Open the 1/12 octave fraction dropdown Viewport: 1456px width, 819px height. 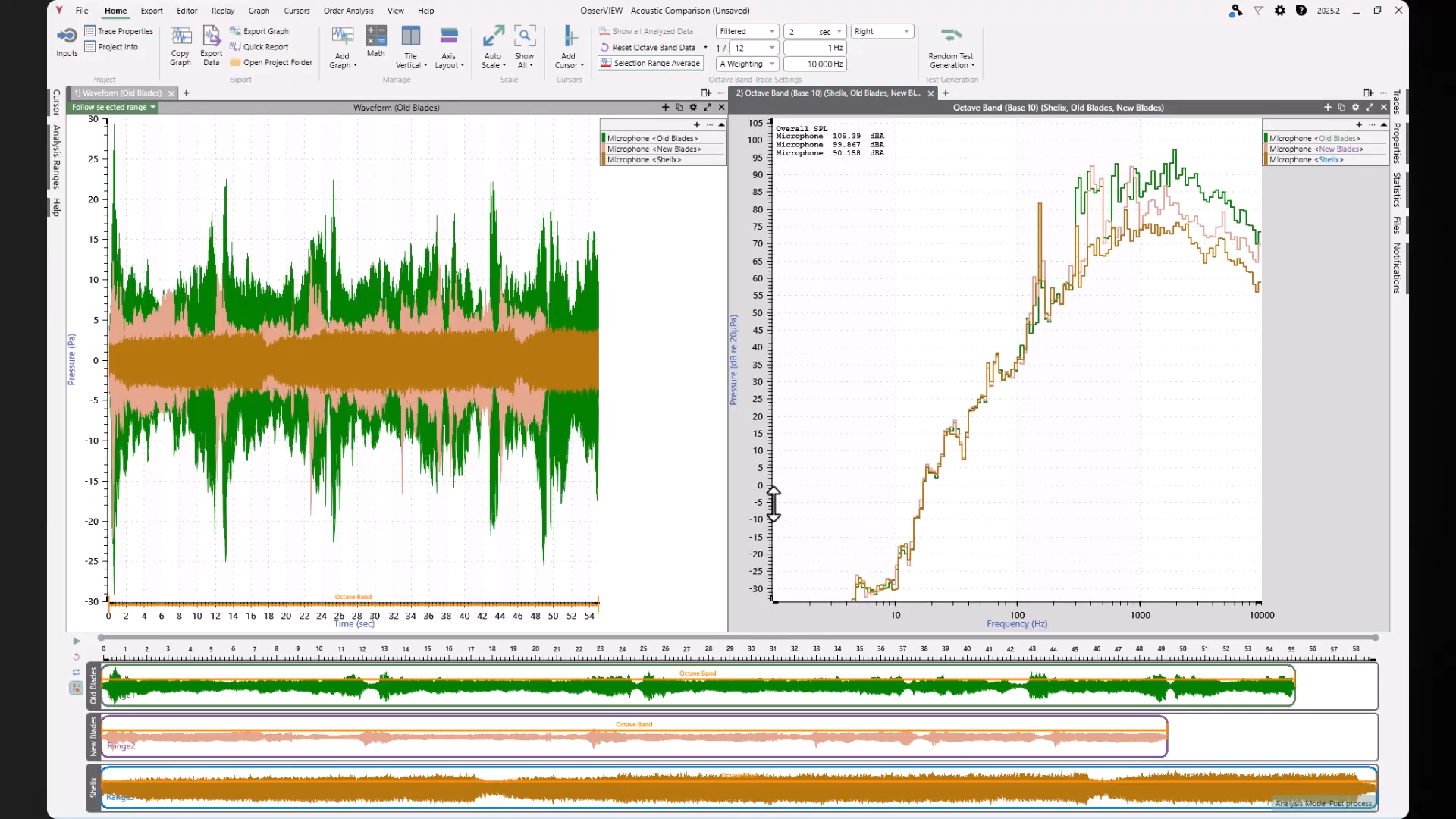[x=754, y=48]
